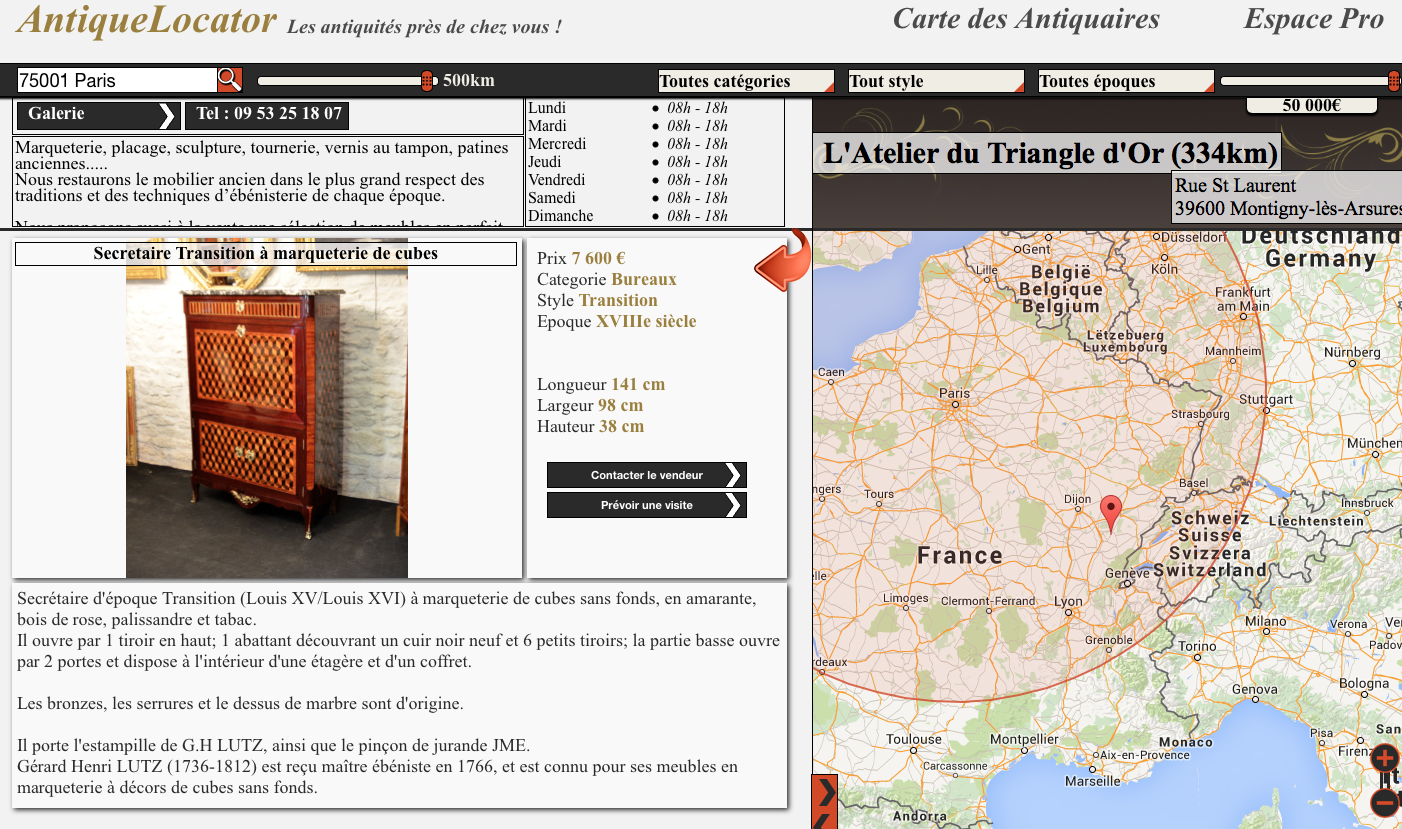Viewport: 1402px width, 829px height.
Task: Click the 500km distance slider handle
Action: click(x=427, y=81)
